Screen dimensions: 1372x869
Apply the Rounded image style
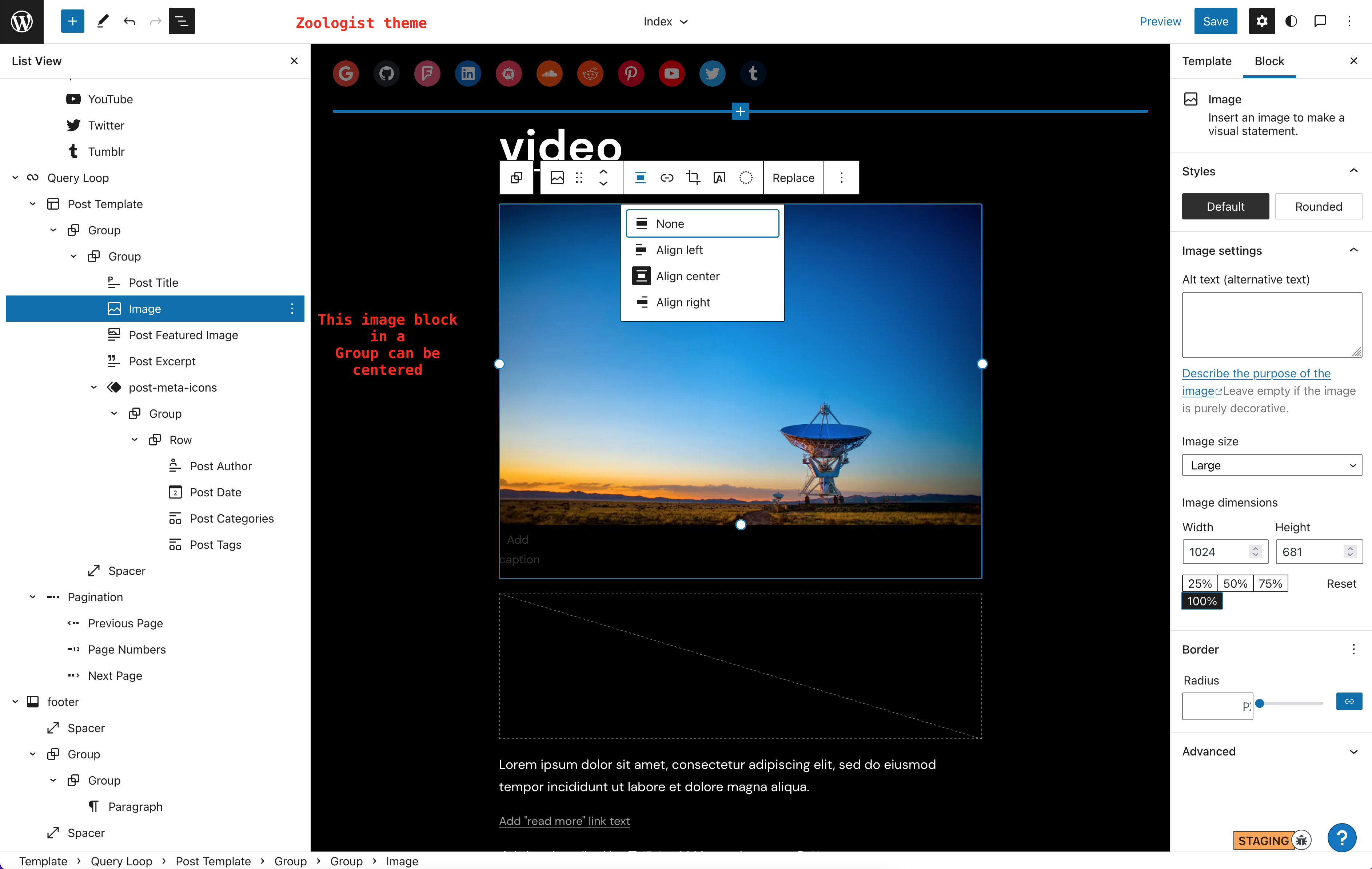1319,206
